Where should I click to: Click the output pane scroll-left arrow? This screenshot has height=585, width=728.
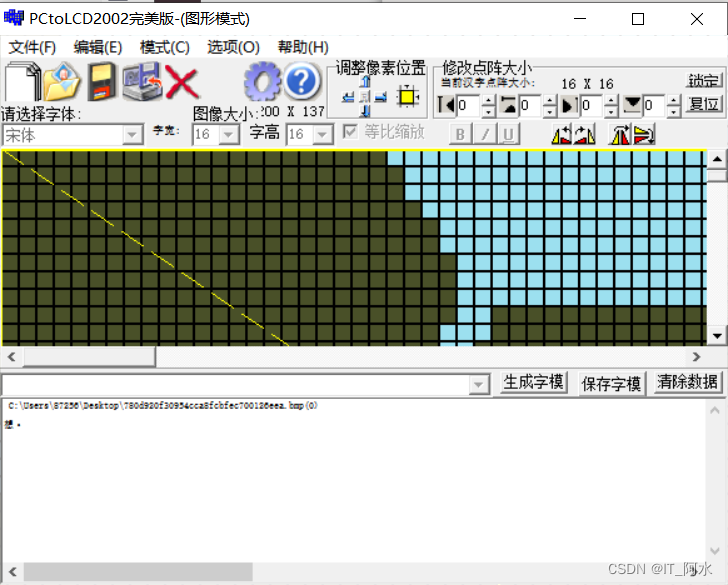[x=13, y=572]
